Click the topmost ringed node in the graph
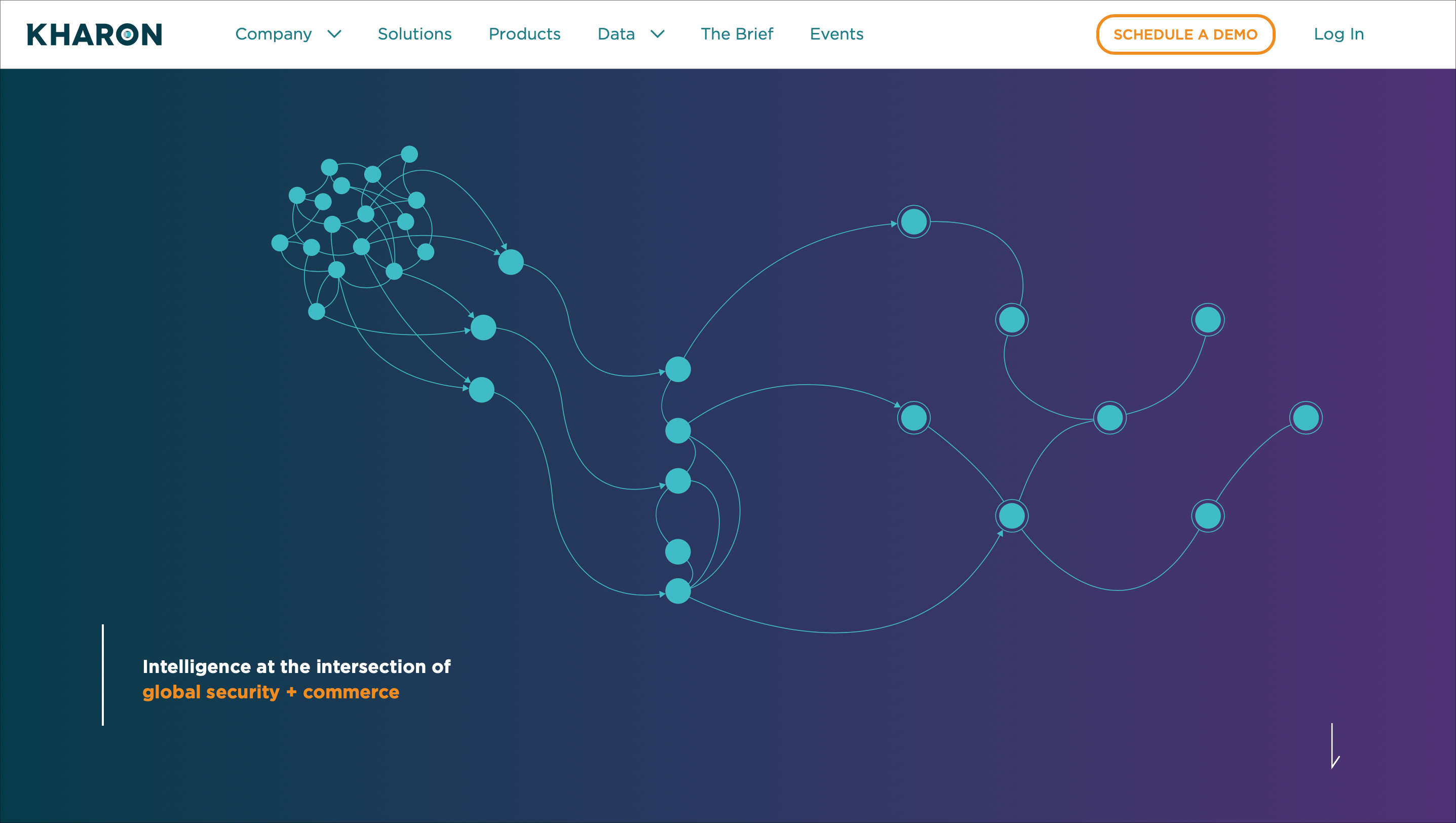The height and width of the screenshot is (823, 1456). tap(913, 221)
